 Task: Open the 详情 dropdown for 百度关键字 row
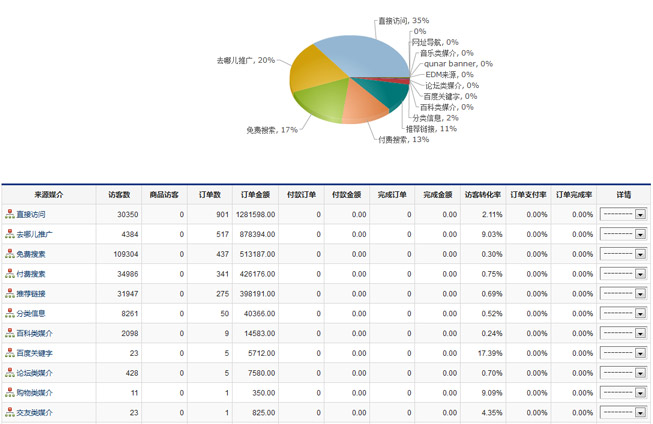623,353
